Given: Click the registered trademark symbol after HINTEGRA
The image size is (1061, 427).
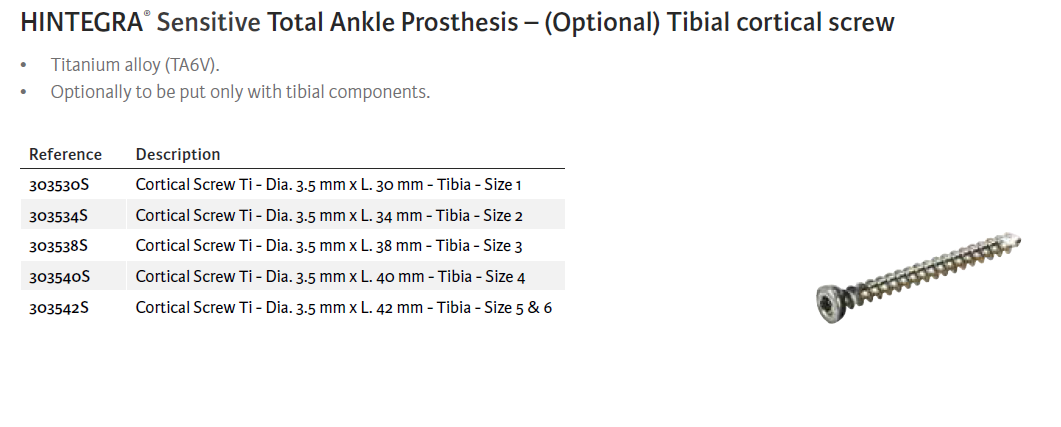Looking at the screenshot, I should [x=147, y=13].
